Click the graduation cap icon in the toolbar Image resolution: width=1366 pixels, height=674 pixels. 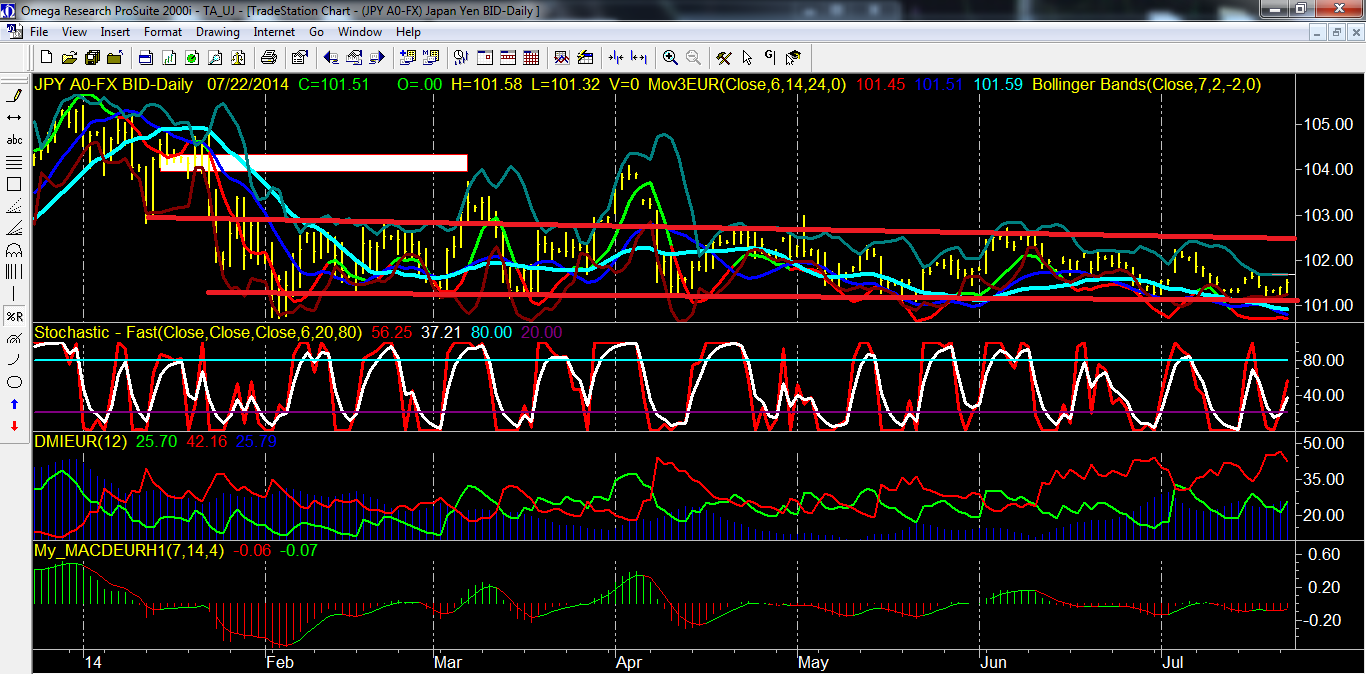[x=793, y=57]
